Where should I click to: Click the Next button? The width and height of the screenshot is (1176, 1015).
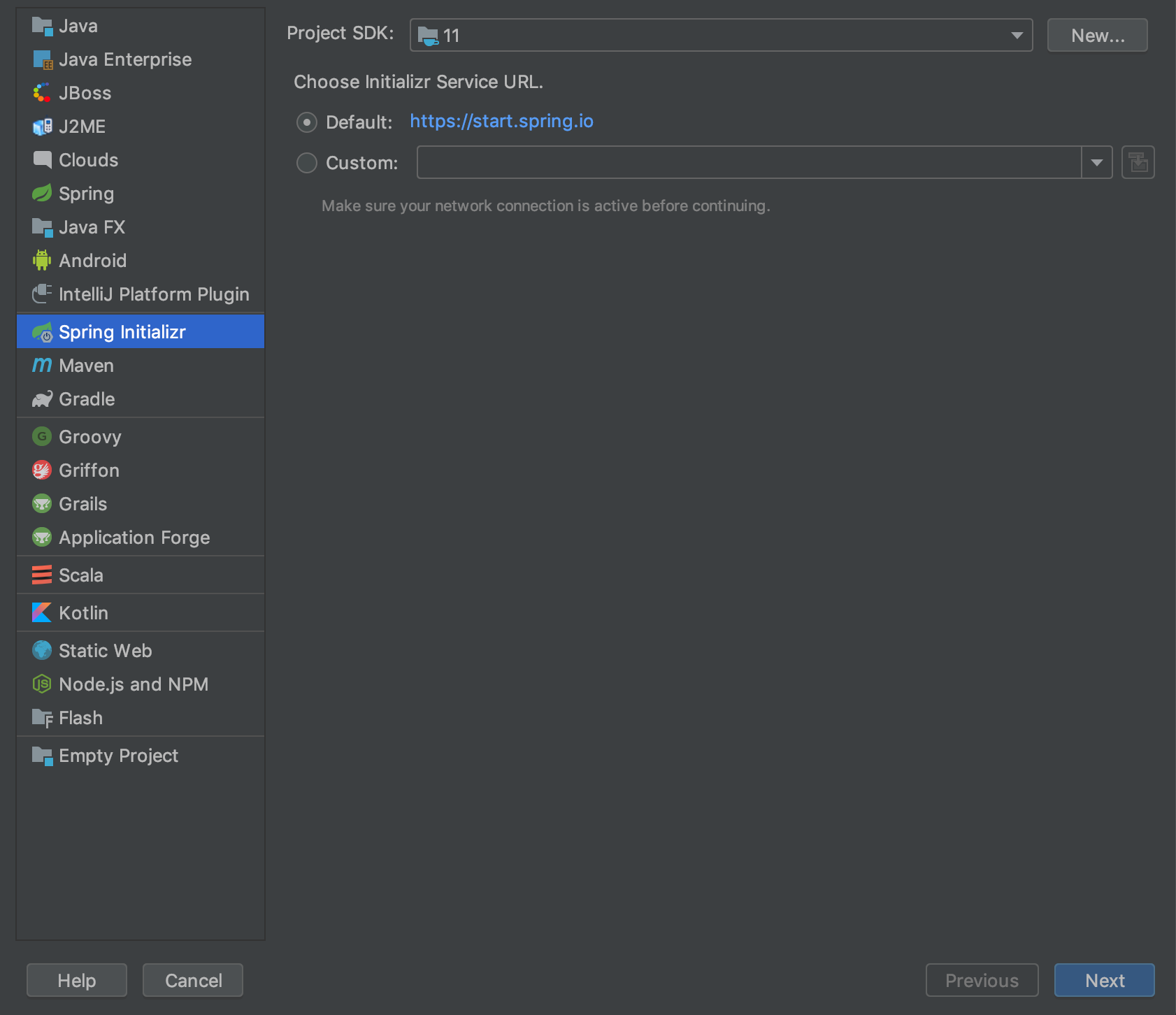click(1105, 980)
